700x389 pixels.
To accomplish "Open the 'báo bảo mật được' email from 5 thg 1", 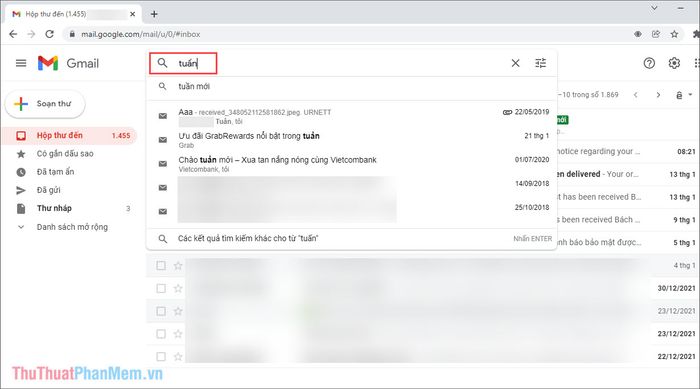I will tap(627, 243).
